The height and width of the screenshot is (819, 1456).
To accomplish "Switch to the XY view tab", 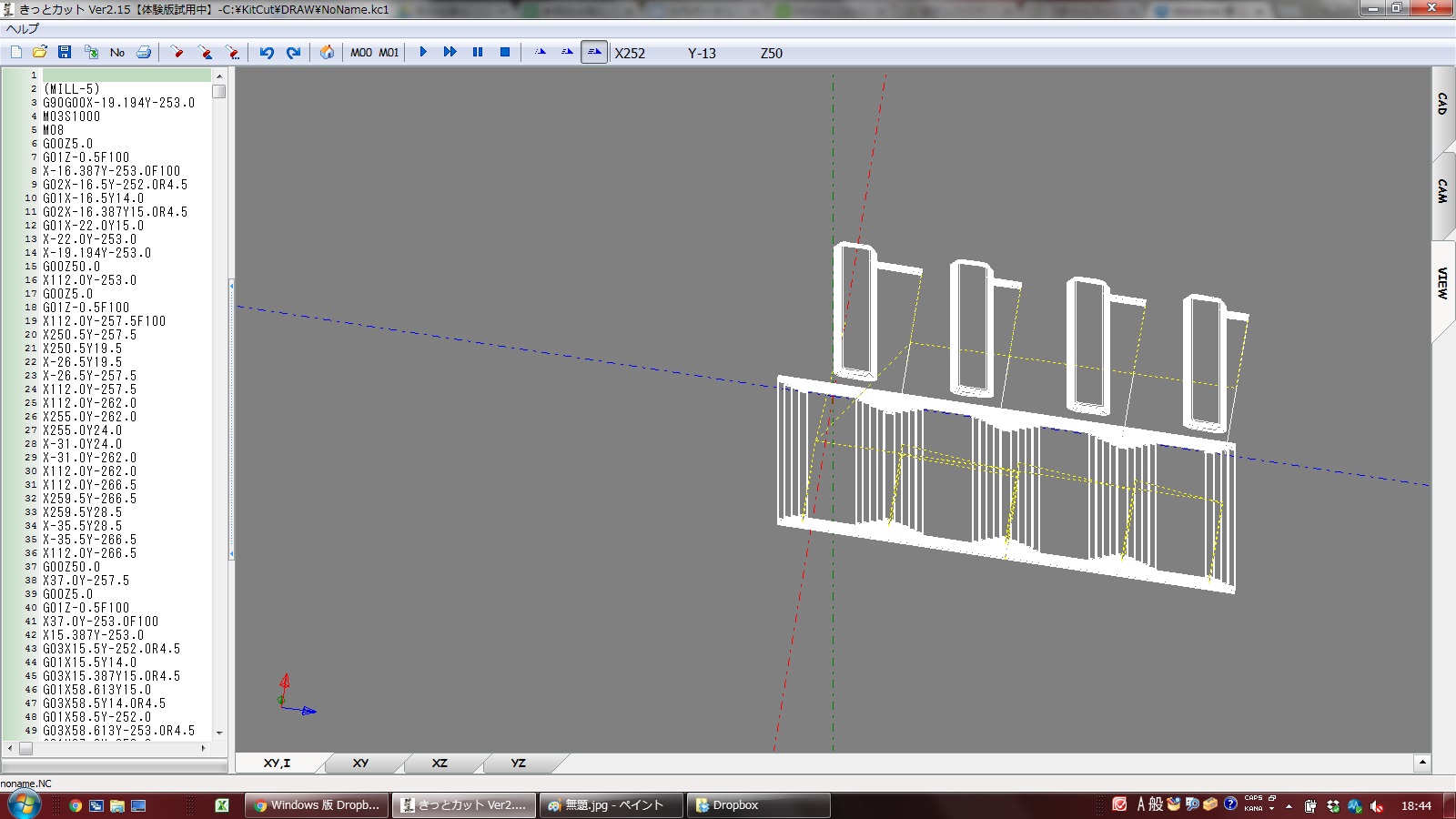I will (360, 763).
